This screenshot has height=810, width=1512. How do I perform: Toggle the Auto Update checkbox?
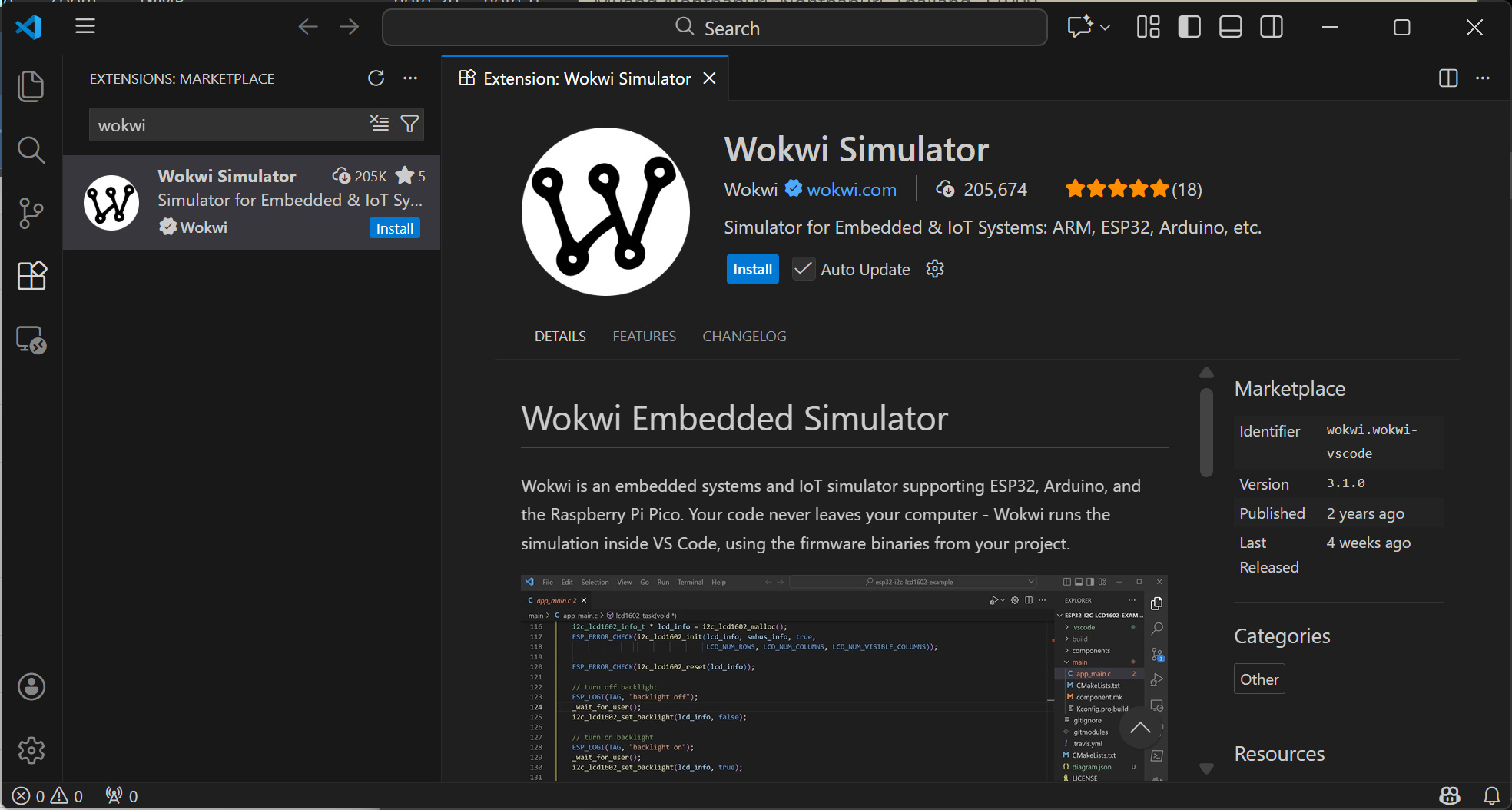[803, 269]
